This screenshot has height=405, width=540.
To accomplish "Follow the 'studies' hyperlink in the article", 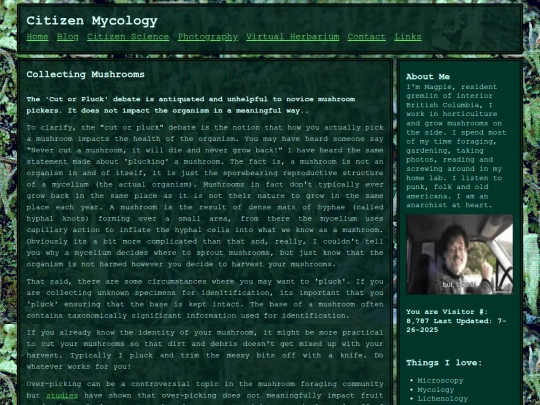I will tap(62, 395).
